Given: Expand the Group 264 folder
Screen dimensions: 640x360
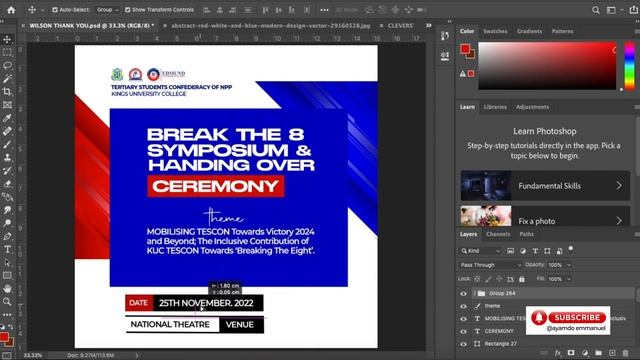Looking at the screenshot, I should 475,293.
